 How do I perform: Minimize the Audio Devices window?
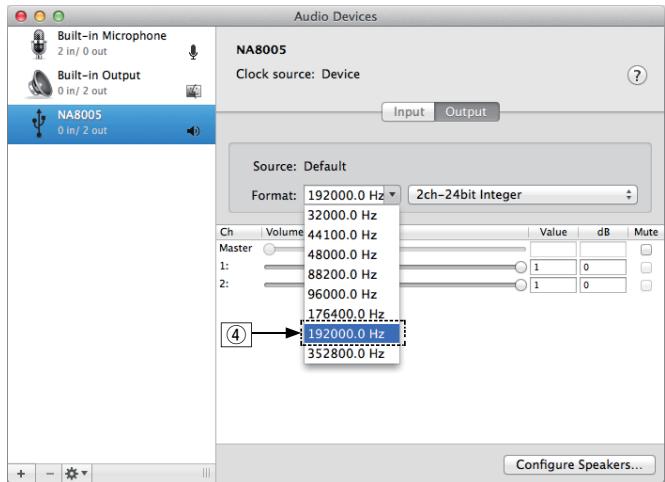tap(40, 16)
